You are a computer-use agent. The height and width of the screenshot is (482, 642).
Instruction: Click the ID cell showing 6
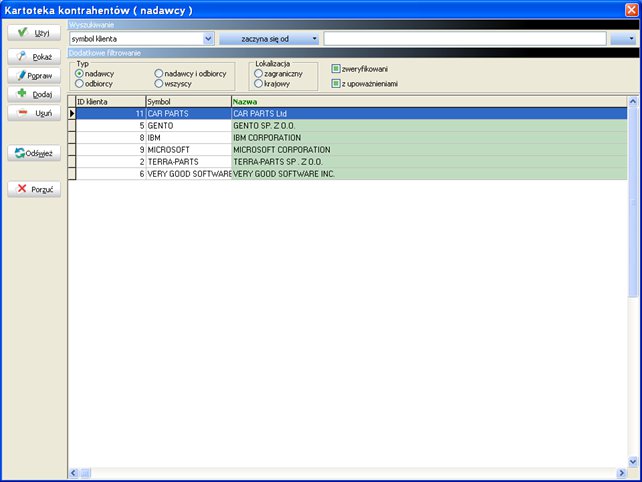[111, 174]
